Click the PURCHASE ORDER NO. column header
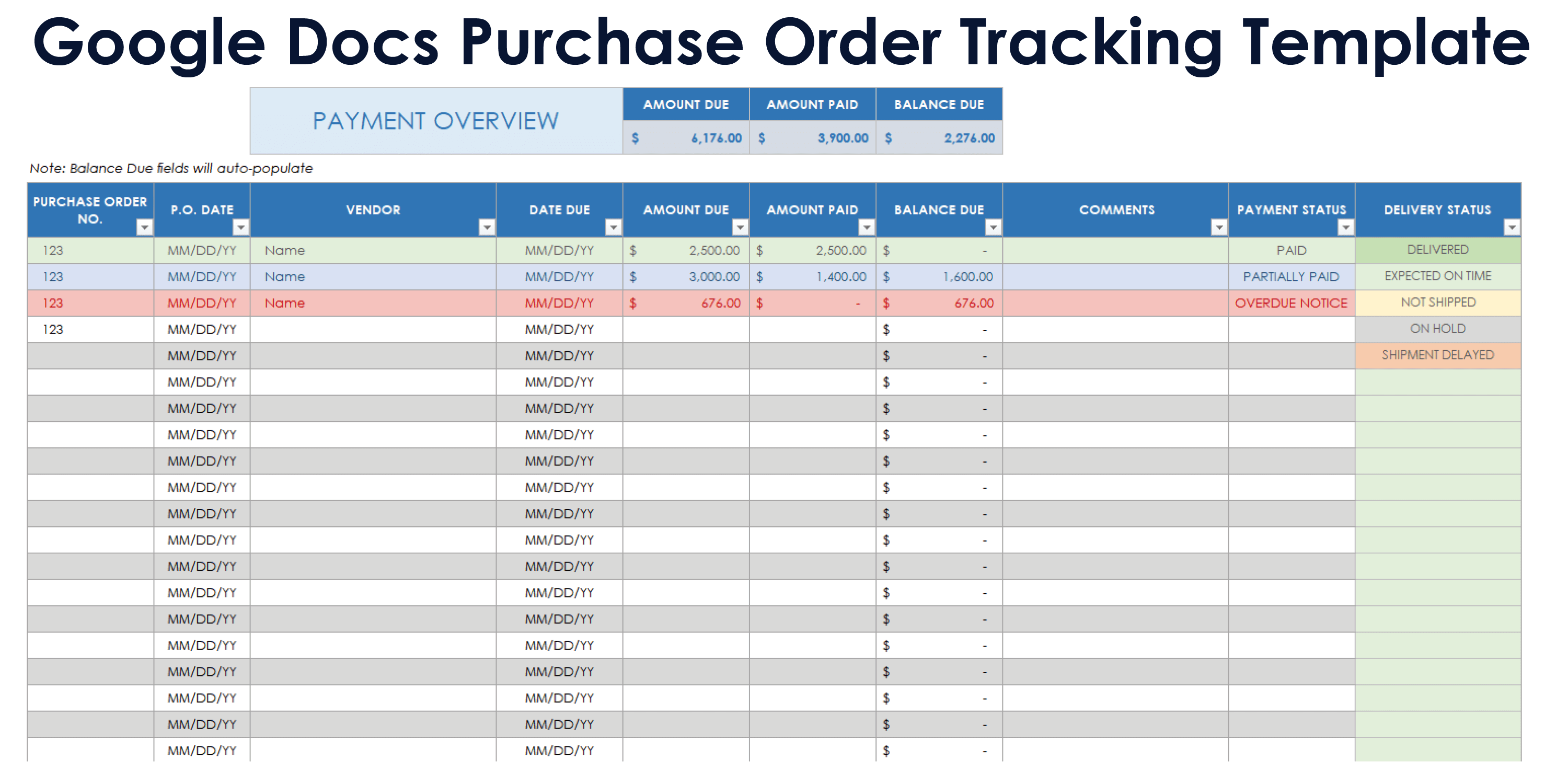1568x784 pixels. 90,210
